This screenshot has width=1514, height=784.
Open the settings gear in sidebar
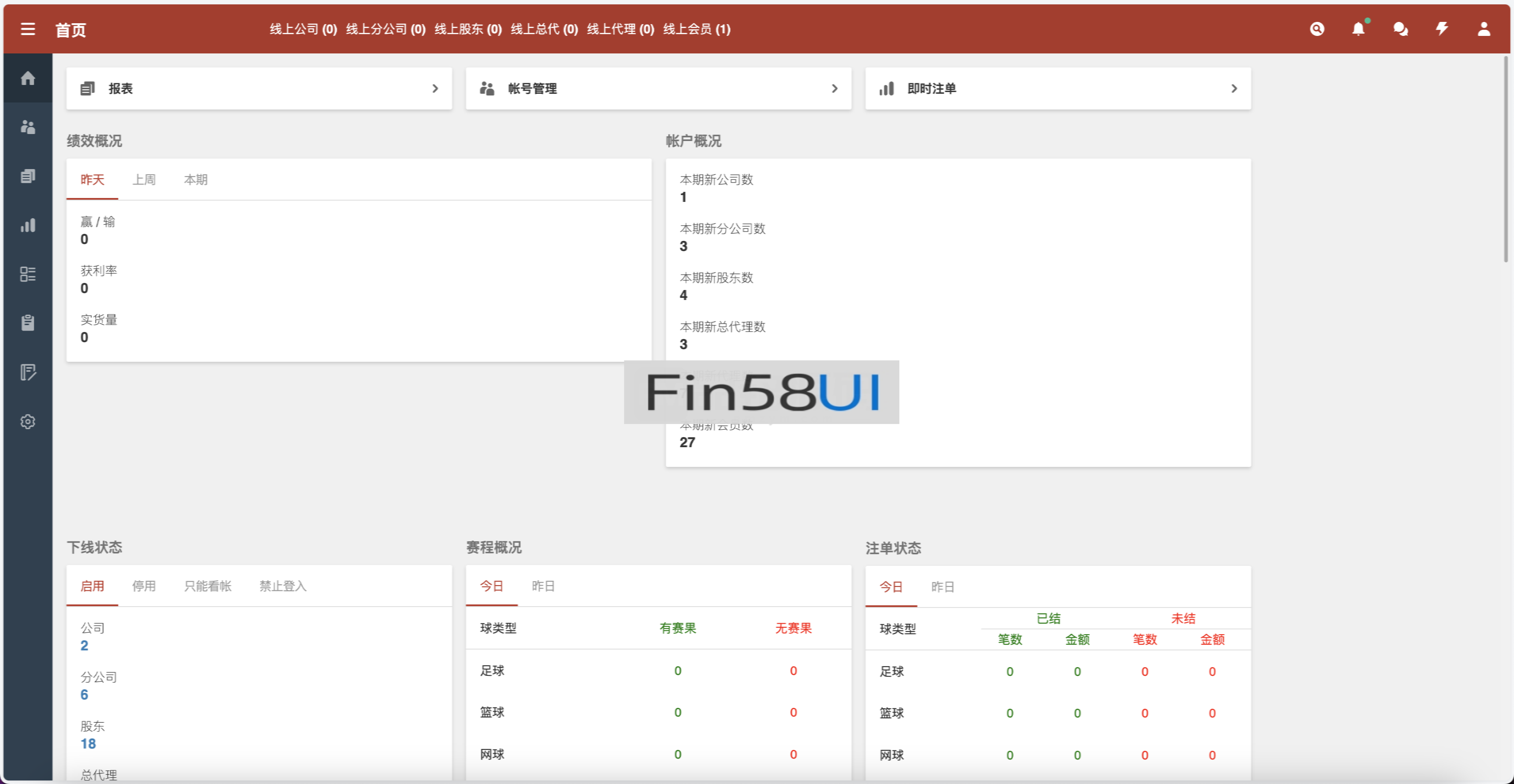click(x=28, y=421)
